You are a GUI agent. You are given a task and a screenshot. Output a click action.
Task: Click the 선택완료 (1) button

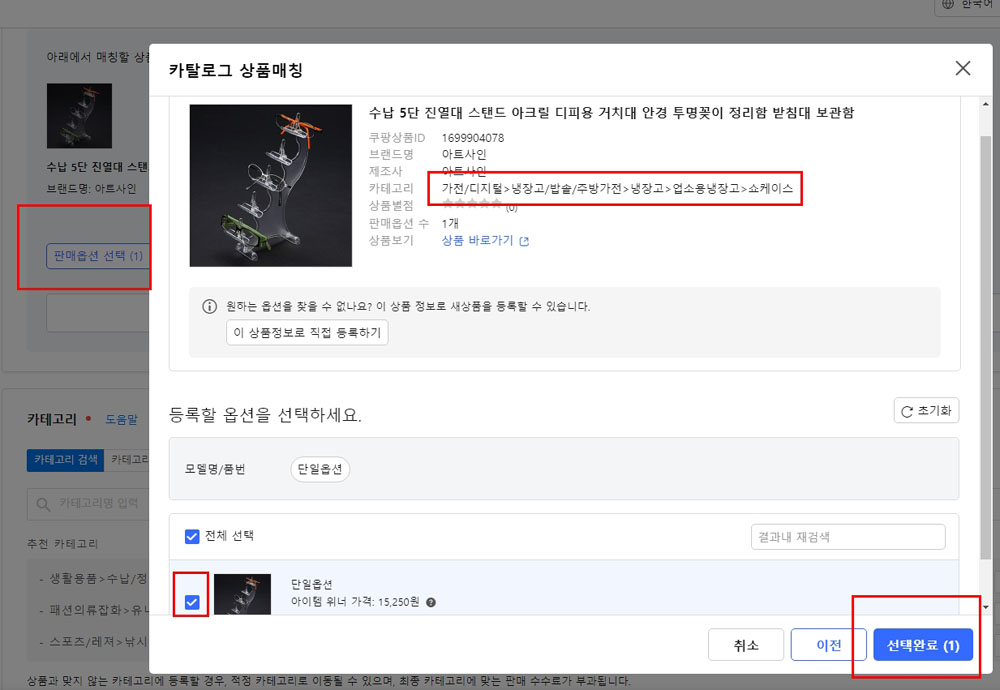[x=923, y=645]
